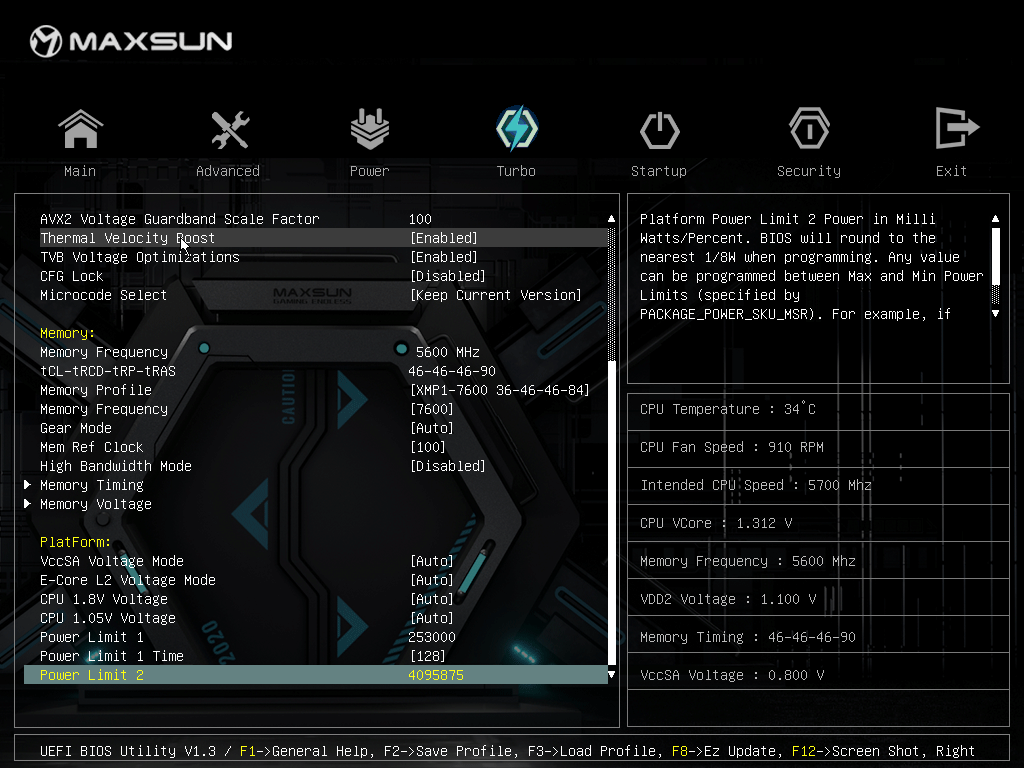Click F8 Ez Update shortcut
The image size is (1024, 768).
(726, 751)
